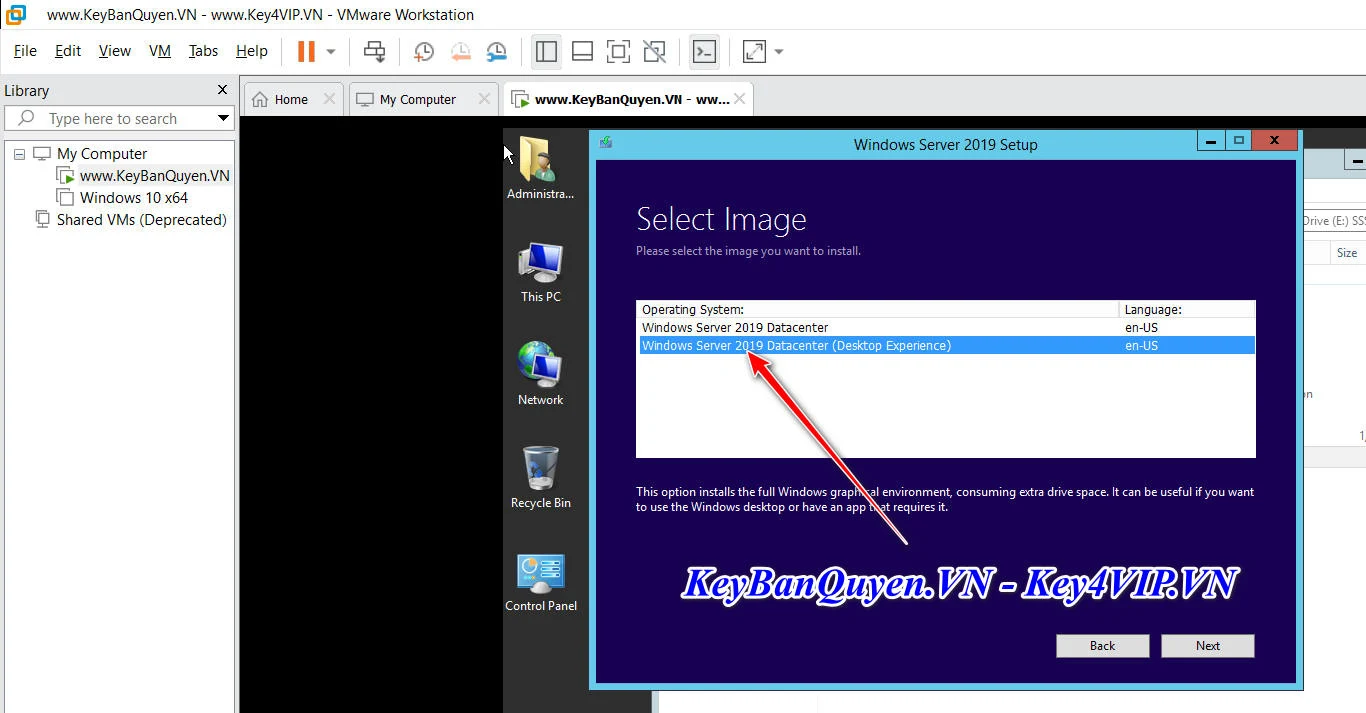Open the VM menu
The height and width of the screenshot is (713, 1366).
160,51
